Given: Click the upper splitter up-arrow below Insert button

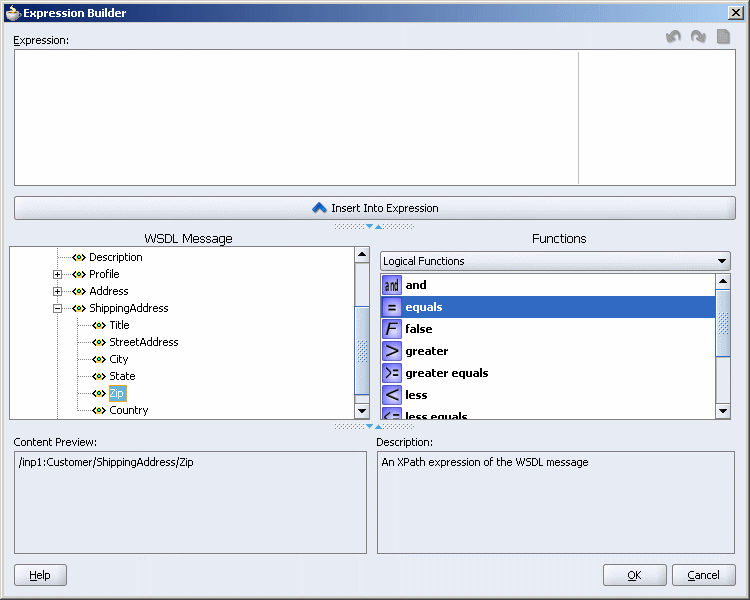Looking at the screenshot, I should tap(378, 226).
